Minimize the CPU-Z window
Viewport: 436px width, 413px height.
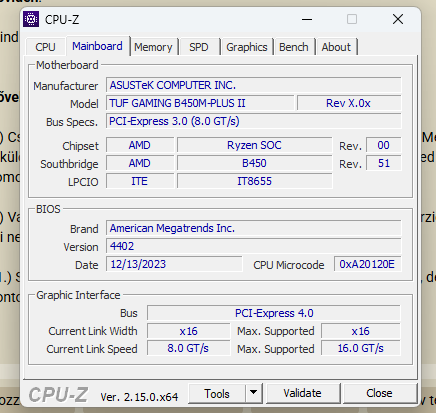click(x=307, y=19)
